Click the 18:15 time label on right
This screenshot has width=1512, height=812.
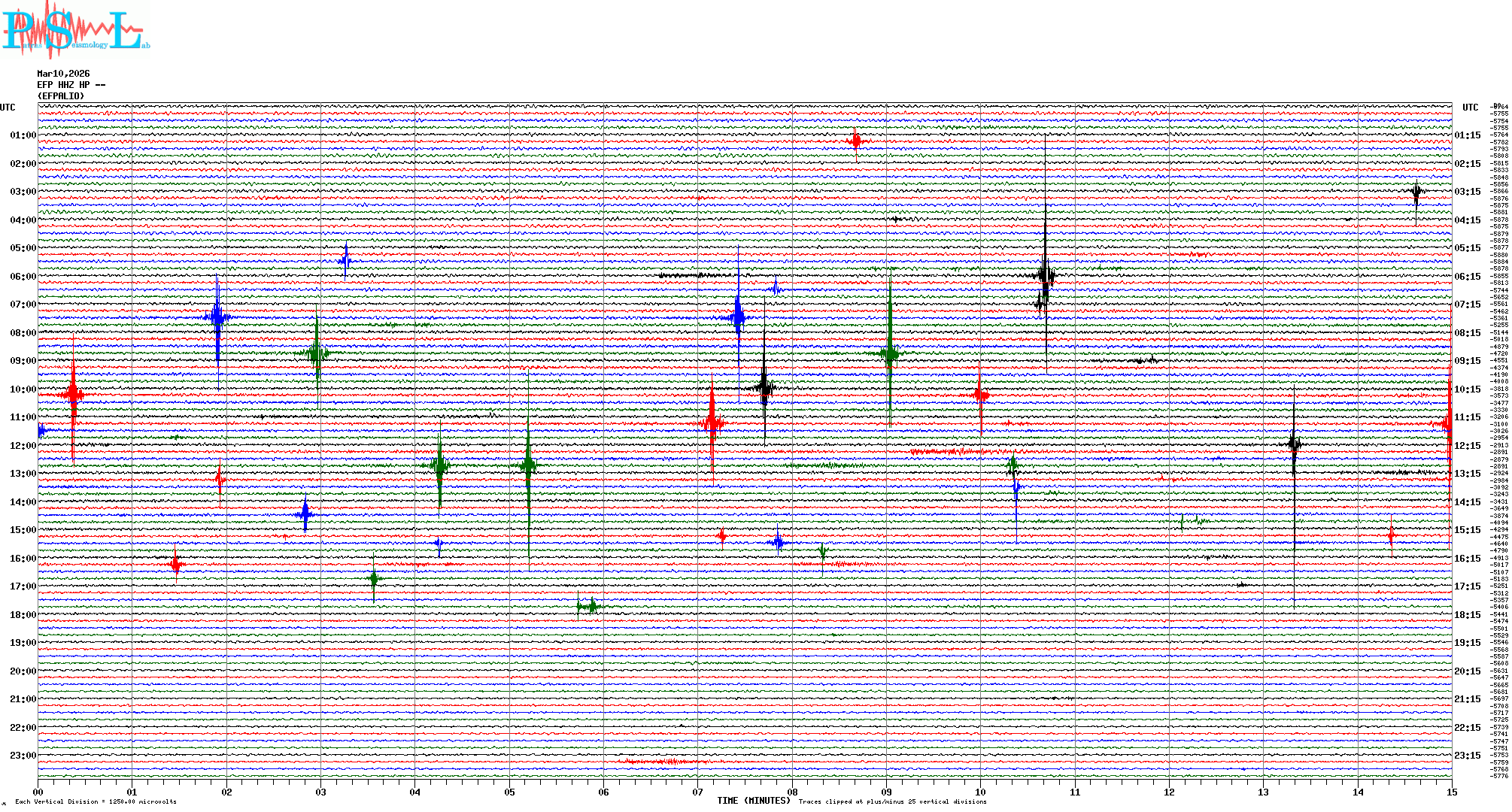coord(1467,615)
